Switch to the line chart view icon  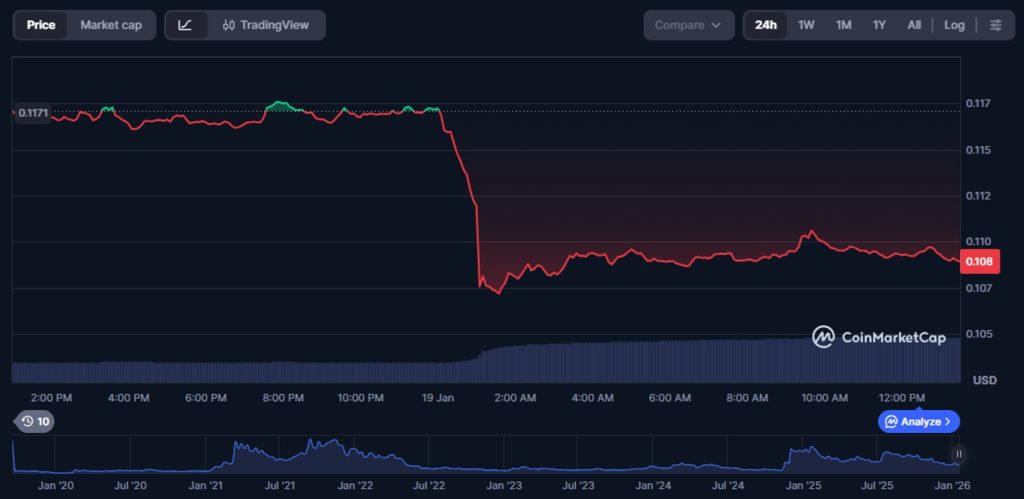coord(185,25)
